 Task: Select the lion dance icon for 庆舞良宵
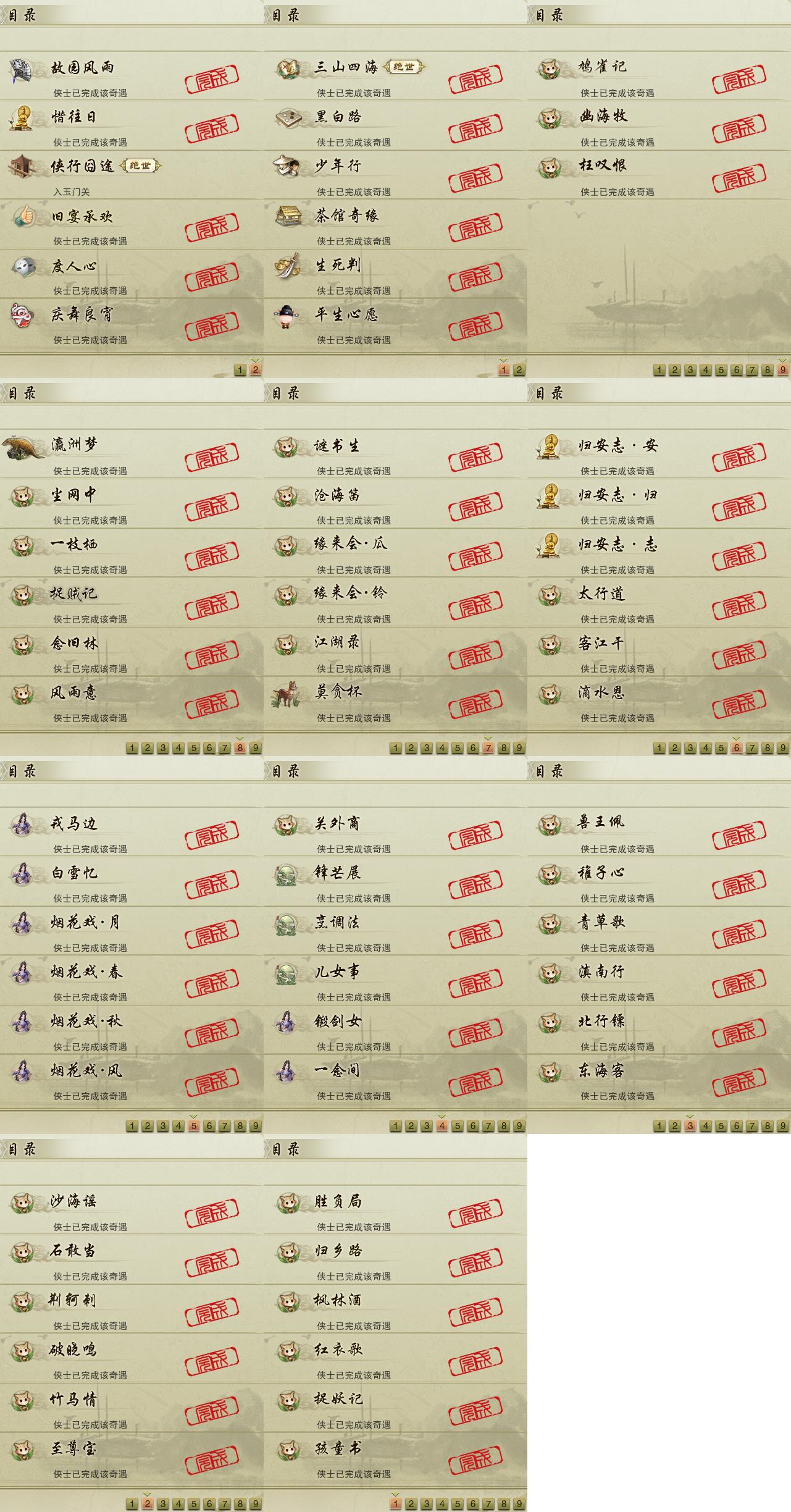[22, 316]
